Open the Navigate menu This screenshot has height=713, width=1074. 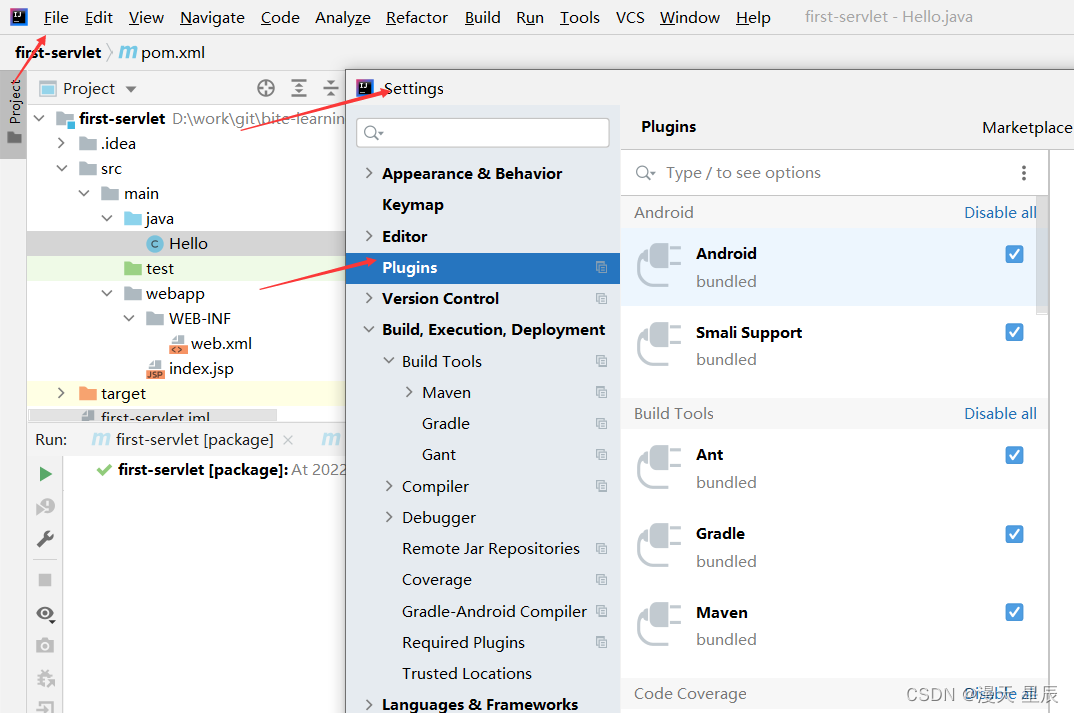pyautogui.click(x=212, y=17)
